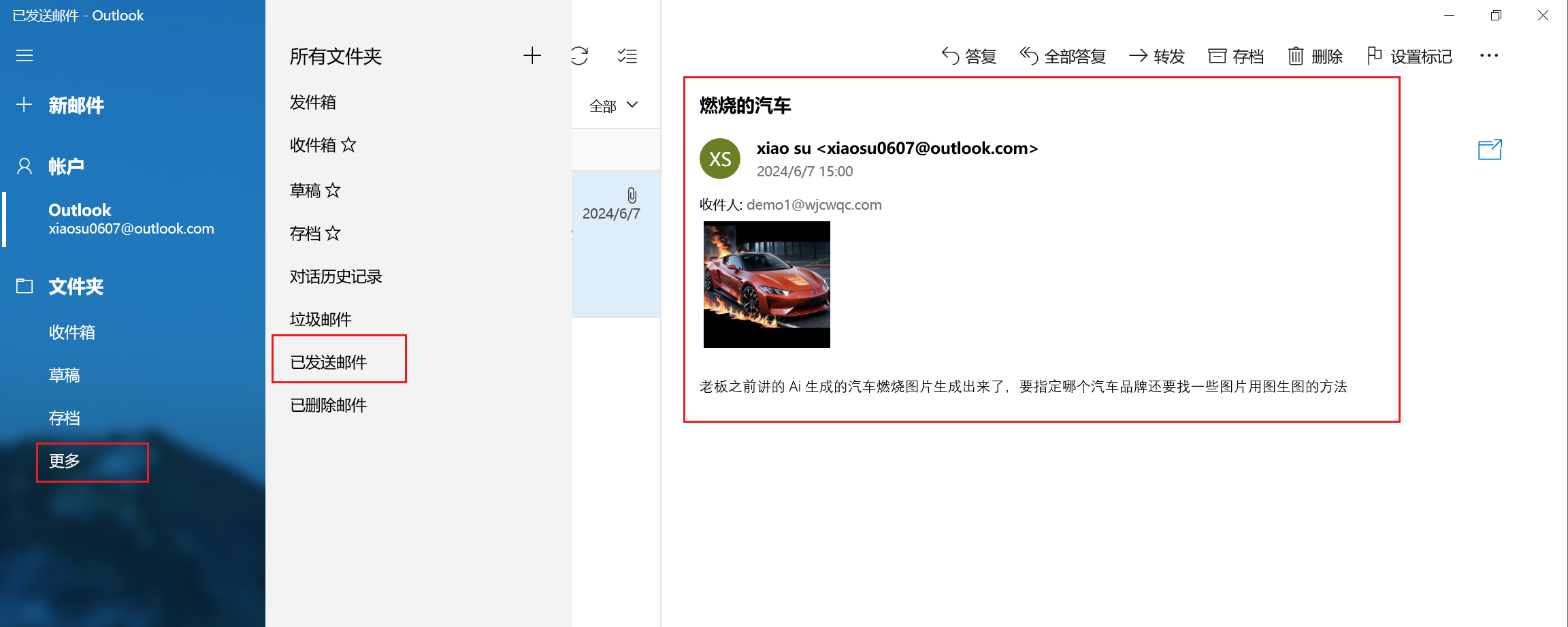Click 全部答复 to reply all
Screen dimensions: 1568x627
(x=1063, y=57)
